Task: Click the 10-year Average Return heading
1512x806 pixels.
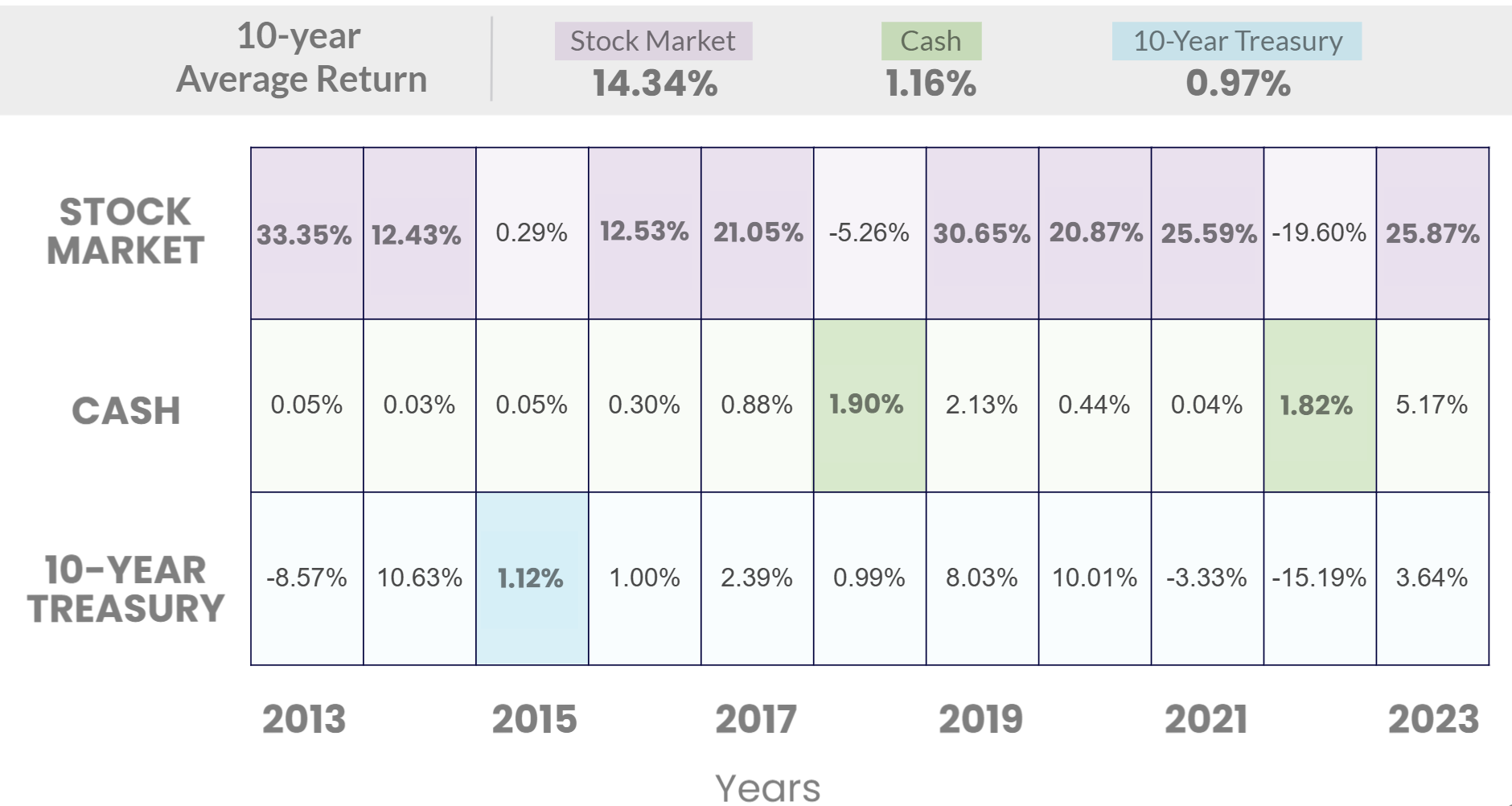Action: point(301,58)
